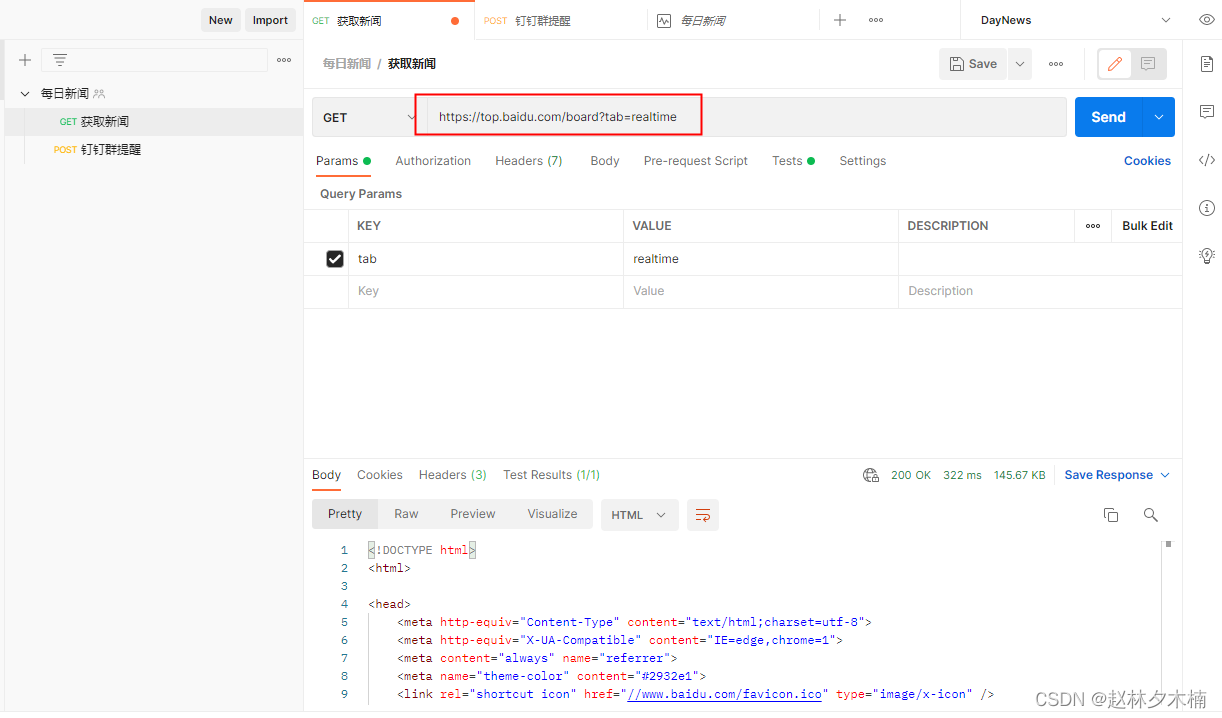Collapse the 每日新闻 collection
Image resolution: width=1222 pixels, height=718 pixels.
(25, 94)
